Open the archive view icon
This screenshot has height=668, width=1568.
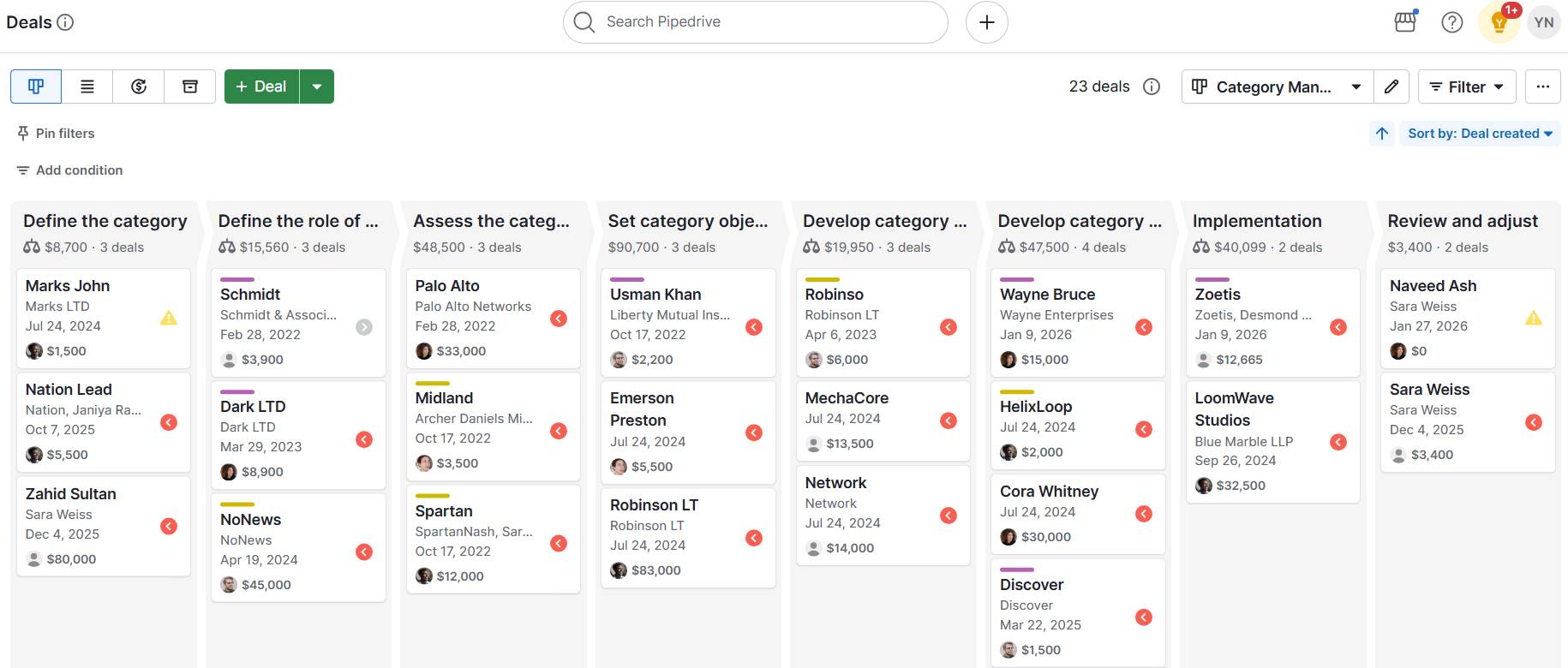click(x=190, y=86)
